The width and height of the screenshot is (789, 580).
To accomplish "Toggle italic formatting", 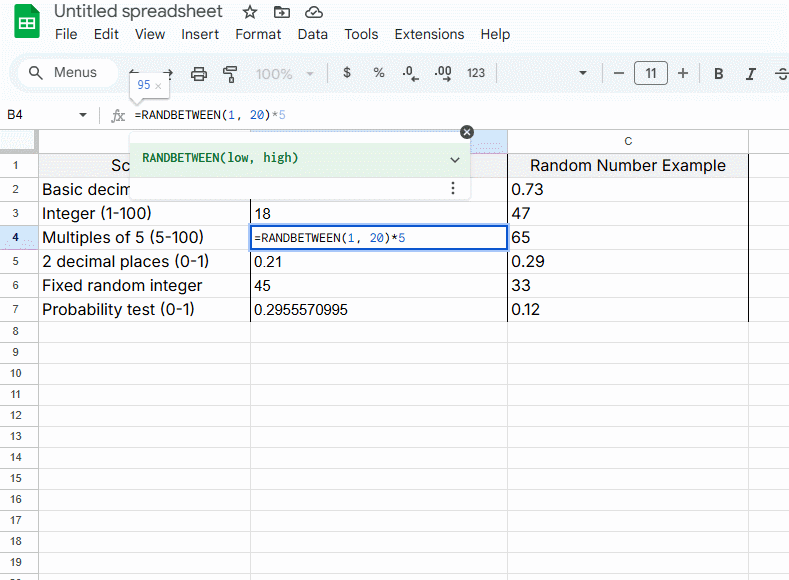I will pyautogui.click(x=750, y=73).
